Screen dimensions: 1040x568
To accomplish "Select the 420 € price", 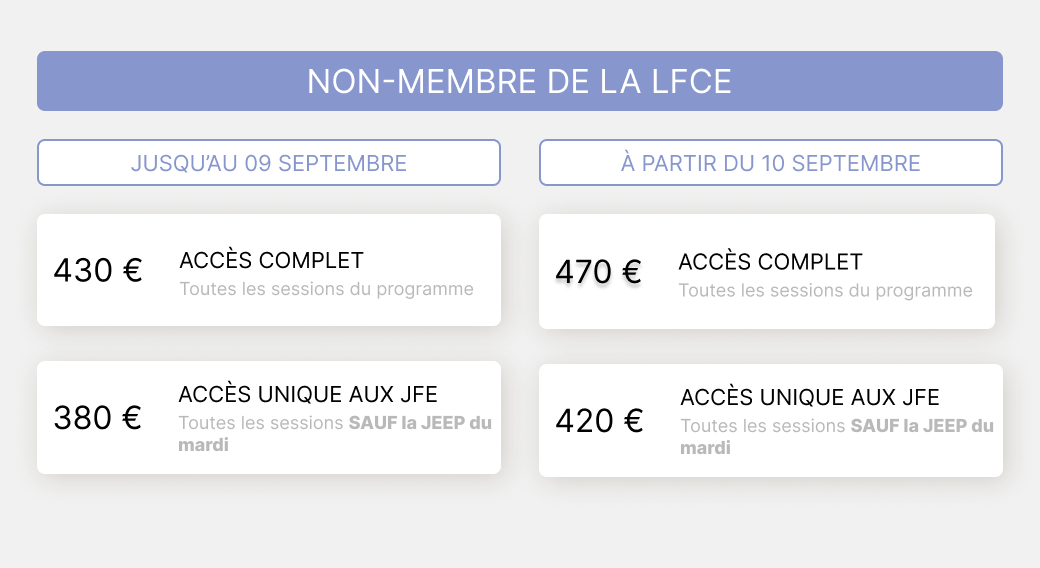I will coord(599,420).
